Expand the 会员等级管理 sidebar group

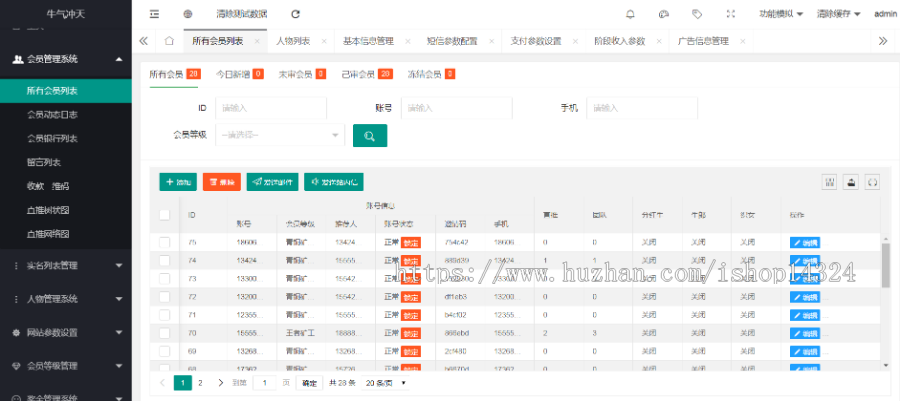pos(65,365)
